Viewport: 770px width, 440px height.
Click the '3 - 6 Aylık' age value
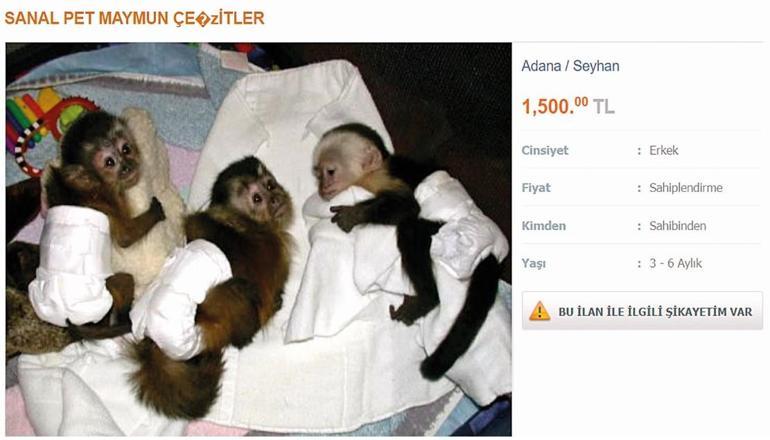coord(675,264)
